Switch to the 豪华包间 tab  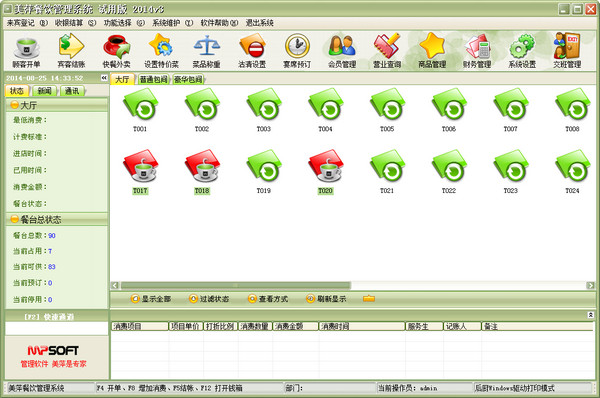[188, 79]
